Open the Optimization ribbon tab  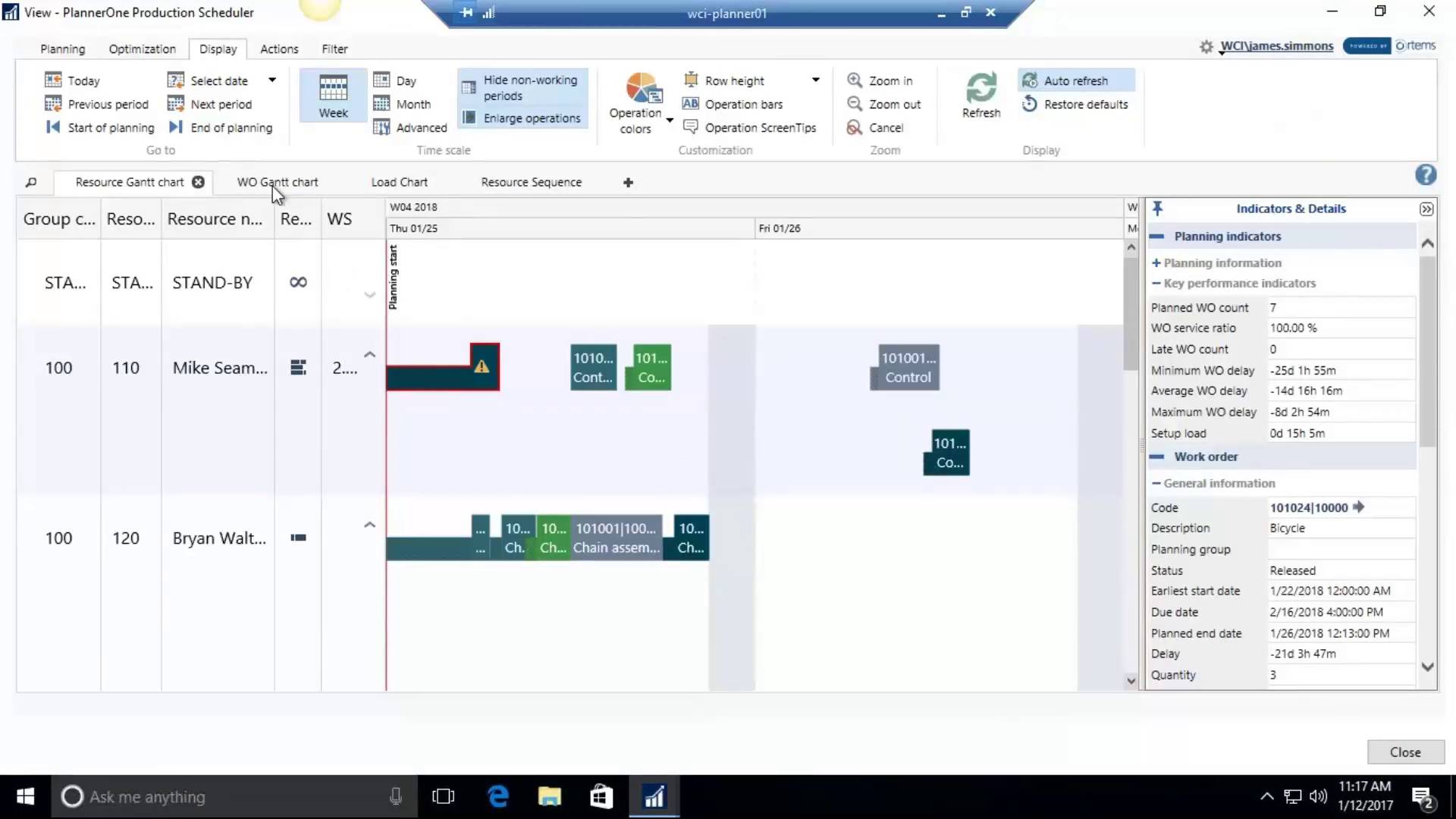pyautogui.click(x=141, y=49)
